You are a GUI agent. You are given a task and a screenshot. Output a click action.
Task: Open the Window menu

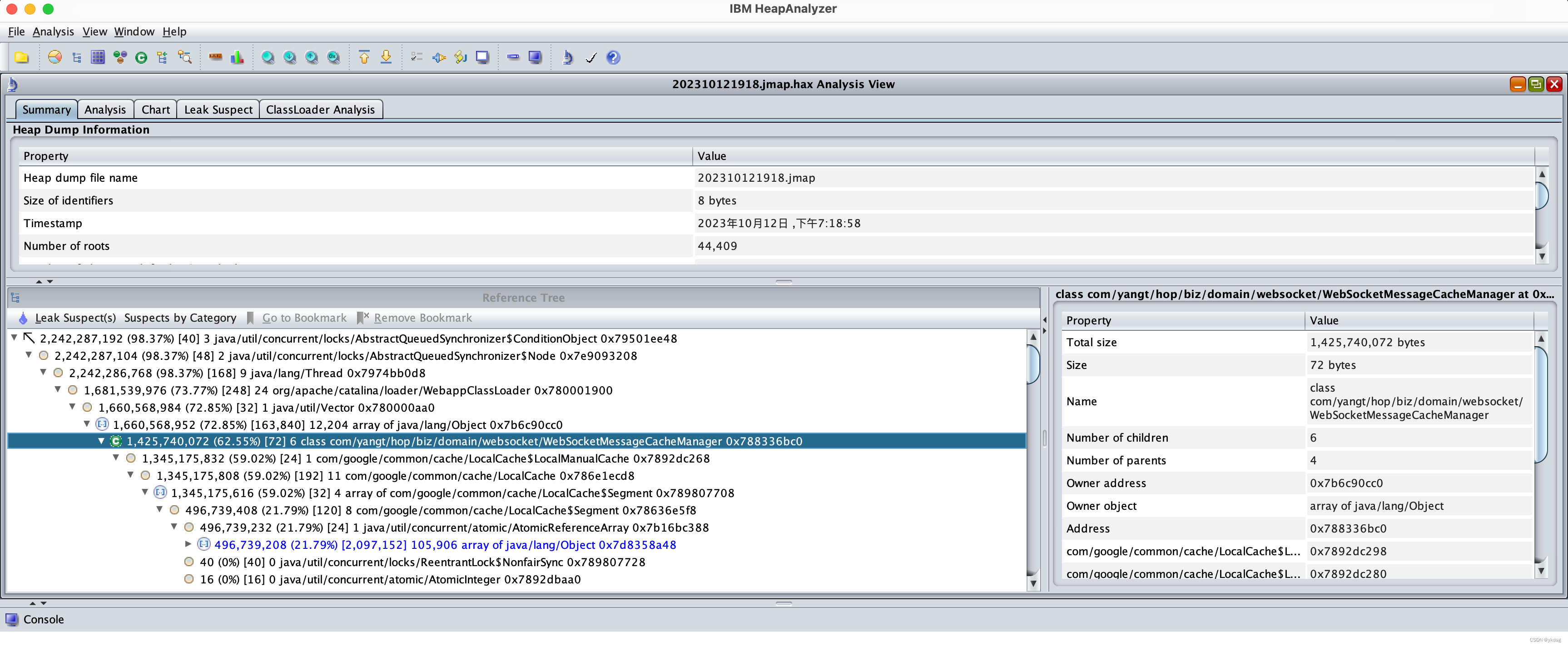pos(134,32)
